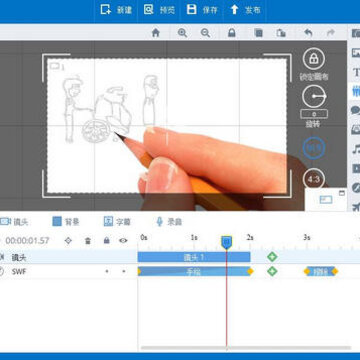Select the 镜头 track row
The height and width of the screenshot is (360, 360).
(x=68, y=257)
